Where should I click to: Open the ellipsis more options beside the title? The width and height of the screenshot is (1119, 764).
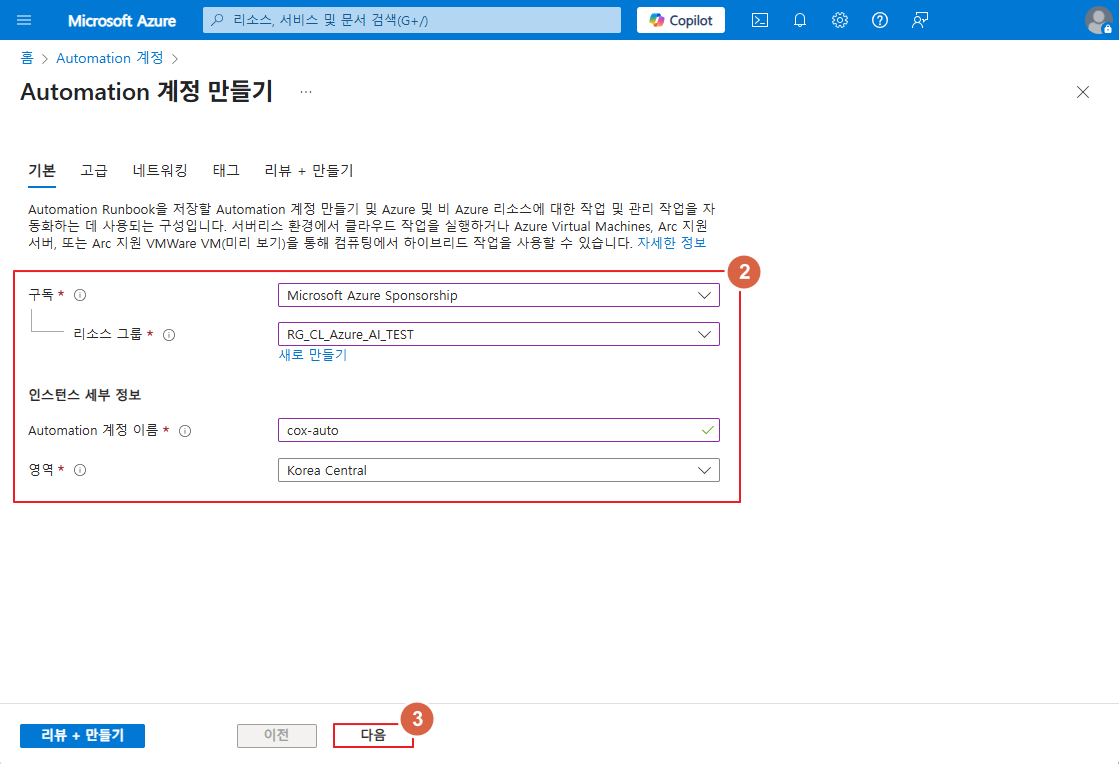[x=306, y=92]
